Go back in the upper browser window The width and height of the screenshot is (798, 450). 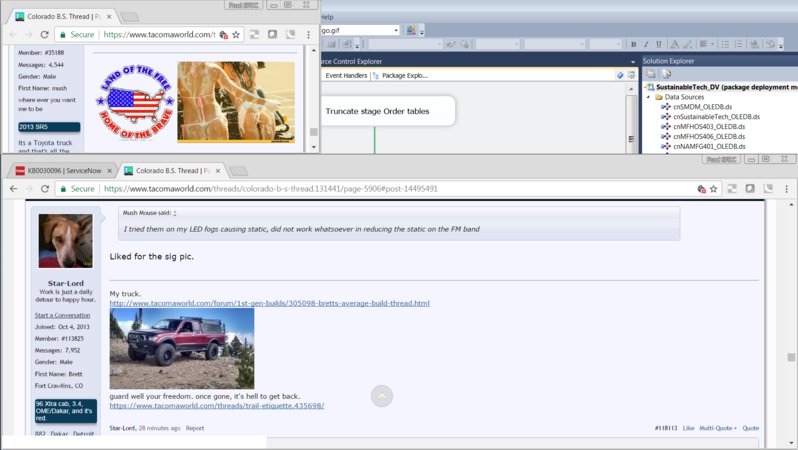[x=13, y=35]
